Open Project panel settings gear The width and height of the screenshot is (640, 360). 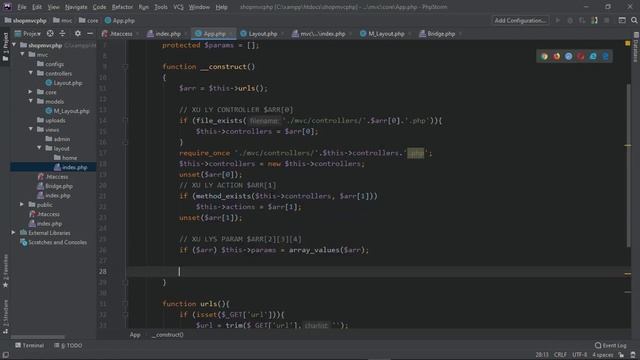click(x=78, y=33)
